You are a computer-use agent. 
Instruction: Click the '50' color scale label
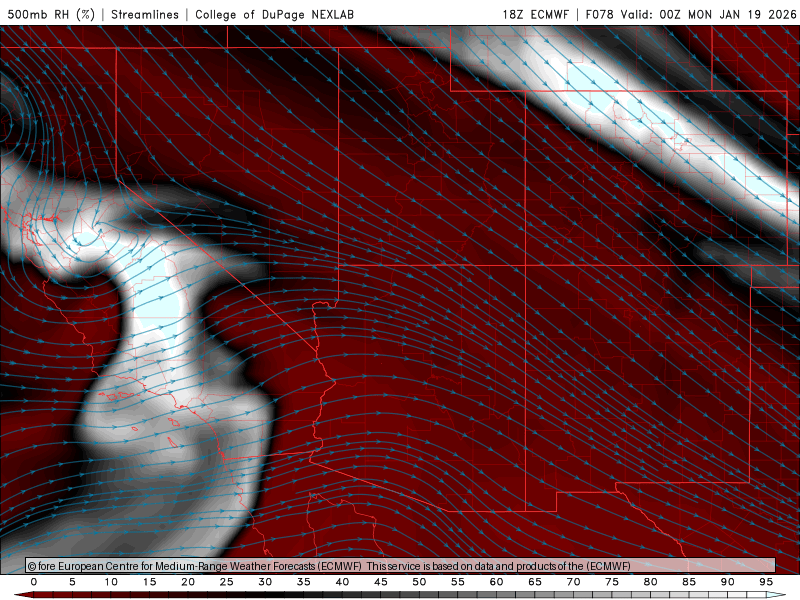point(419,582)
